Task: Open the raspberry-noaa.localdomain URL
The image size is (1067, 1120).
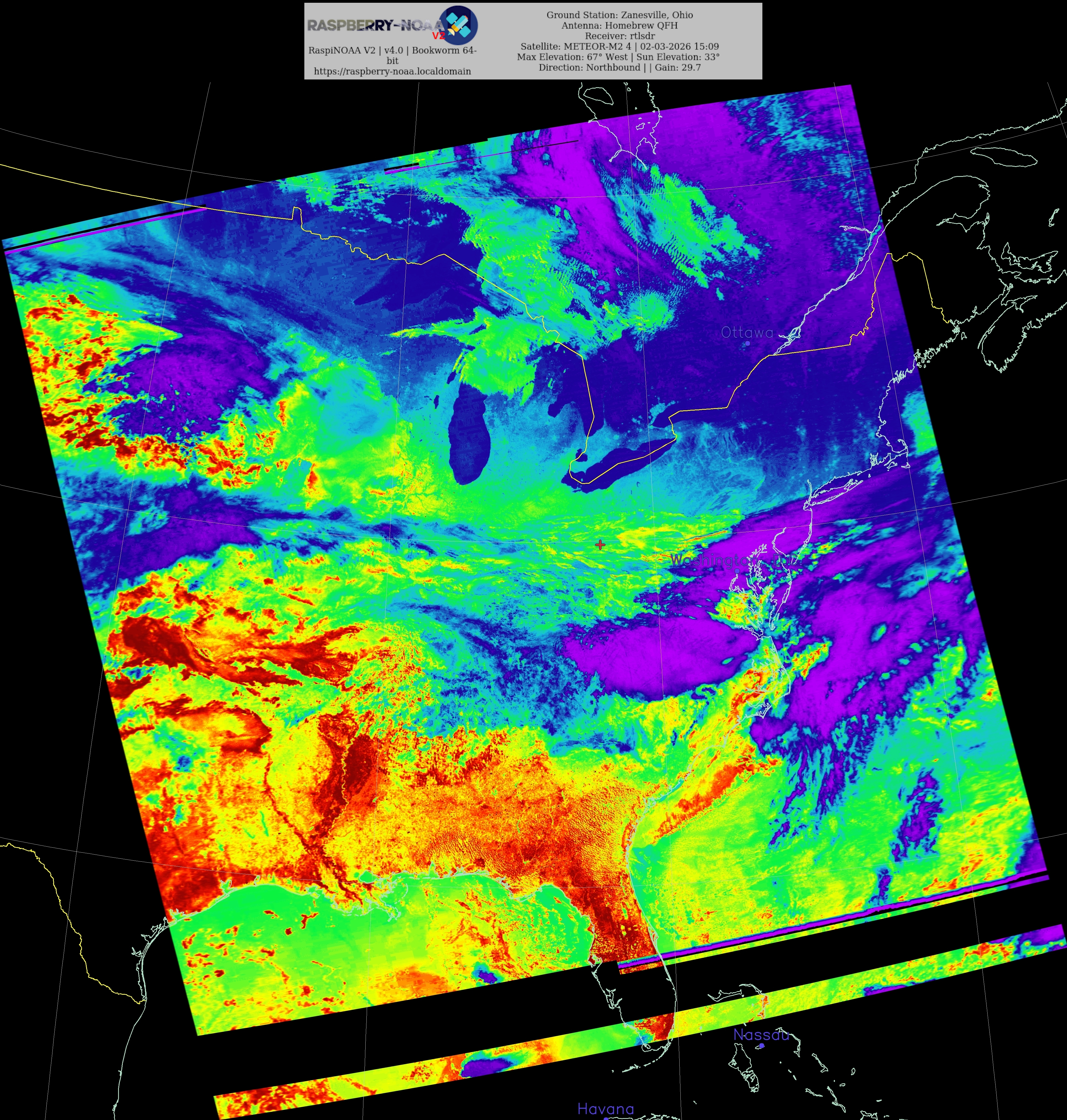Action: click(392, 71)
